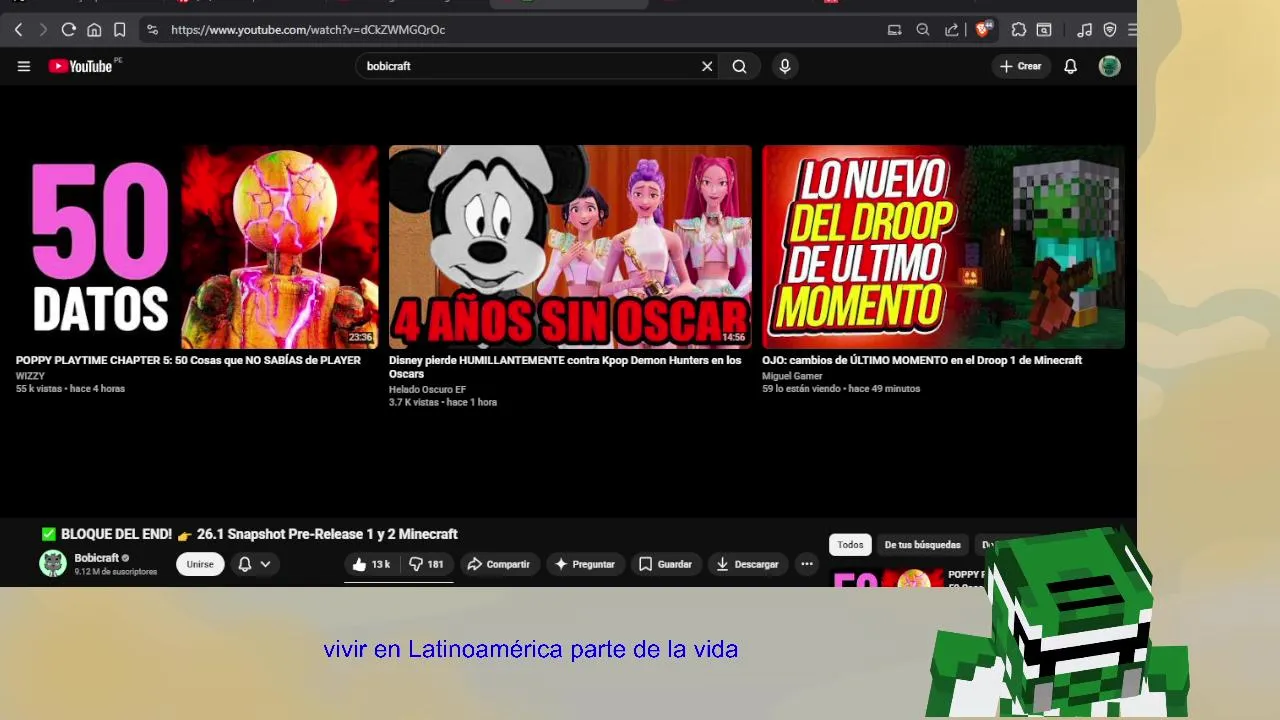This screenshot has width=1280, height=720.
Task: Open the account avatar menu
Action: click(1109, 66)
